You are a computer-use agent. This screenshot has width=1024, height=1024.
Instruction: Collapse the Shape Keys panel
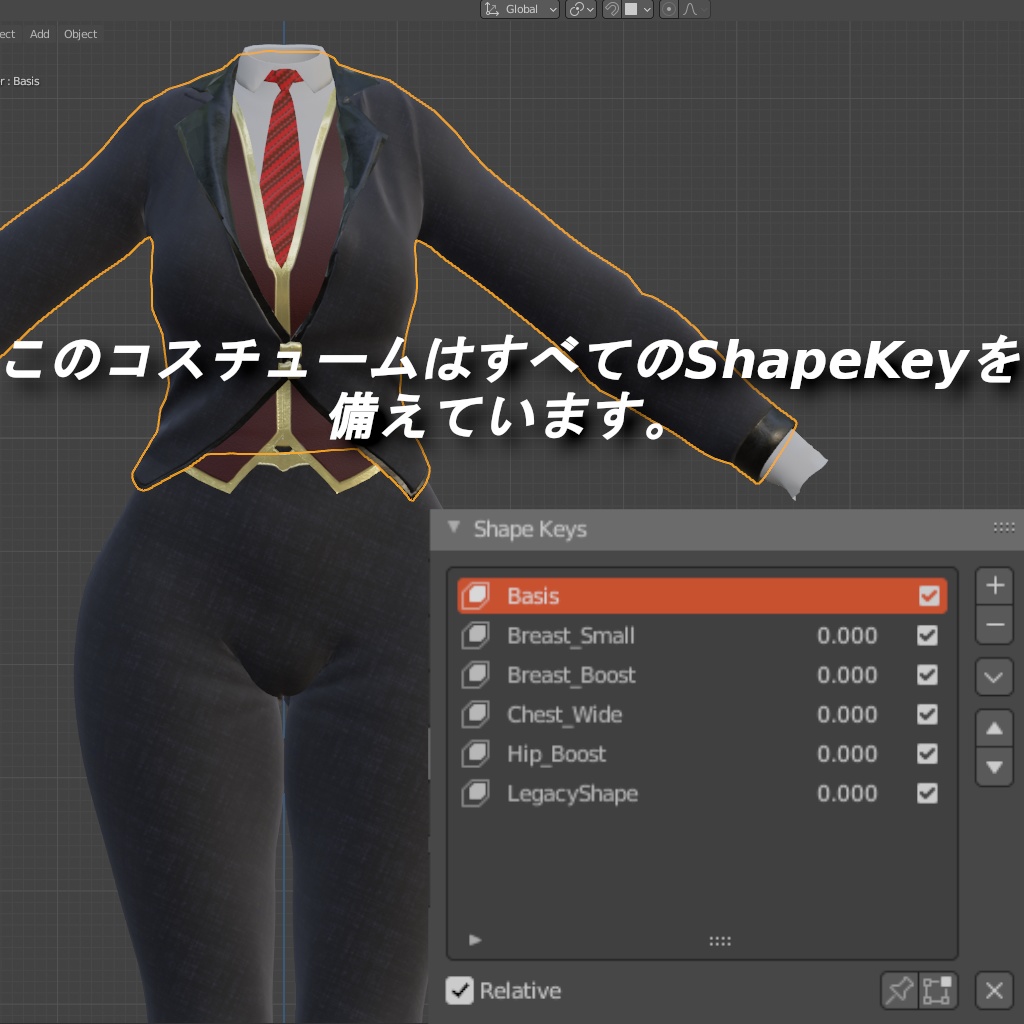(x=454, y=527)
